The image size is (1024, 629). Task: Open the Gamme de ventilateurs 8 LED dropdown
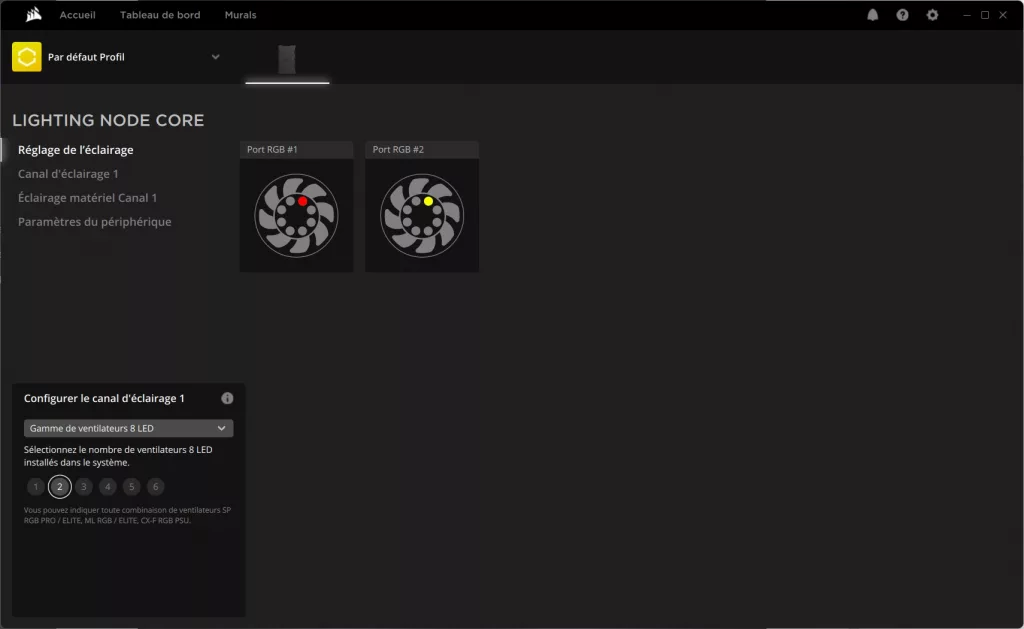point(129,428)
